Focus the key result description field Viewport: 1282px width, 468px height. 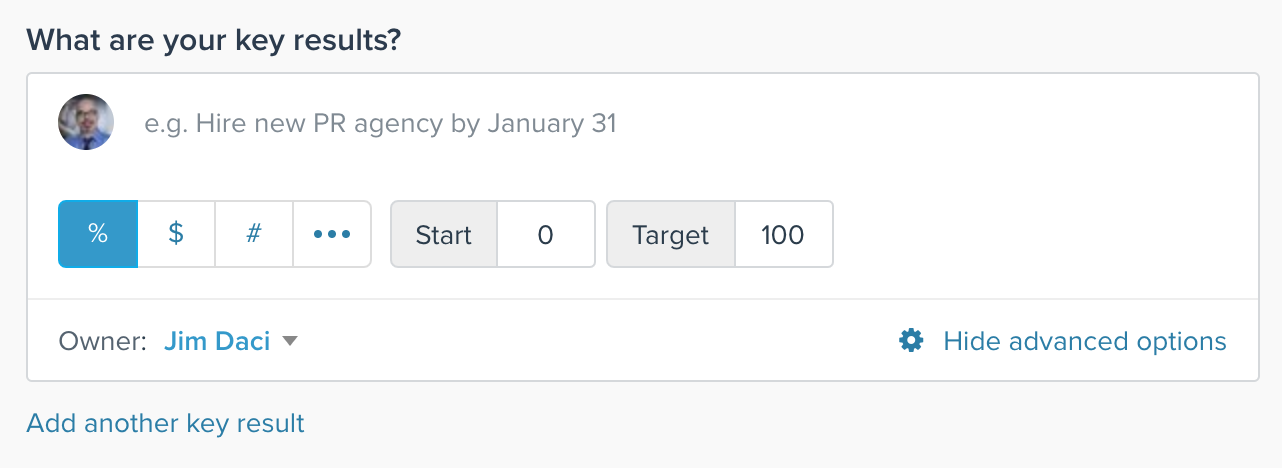(x=690, y=124)
